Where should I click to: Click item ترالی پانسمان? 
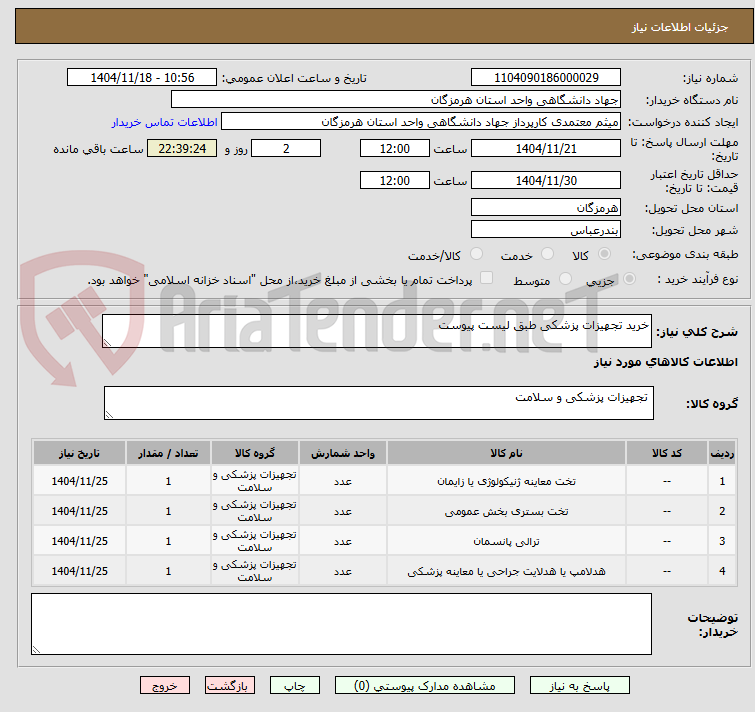pyautogui.click(x=506, y=542)
